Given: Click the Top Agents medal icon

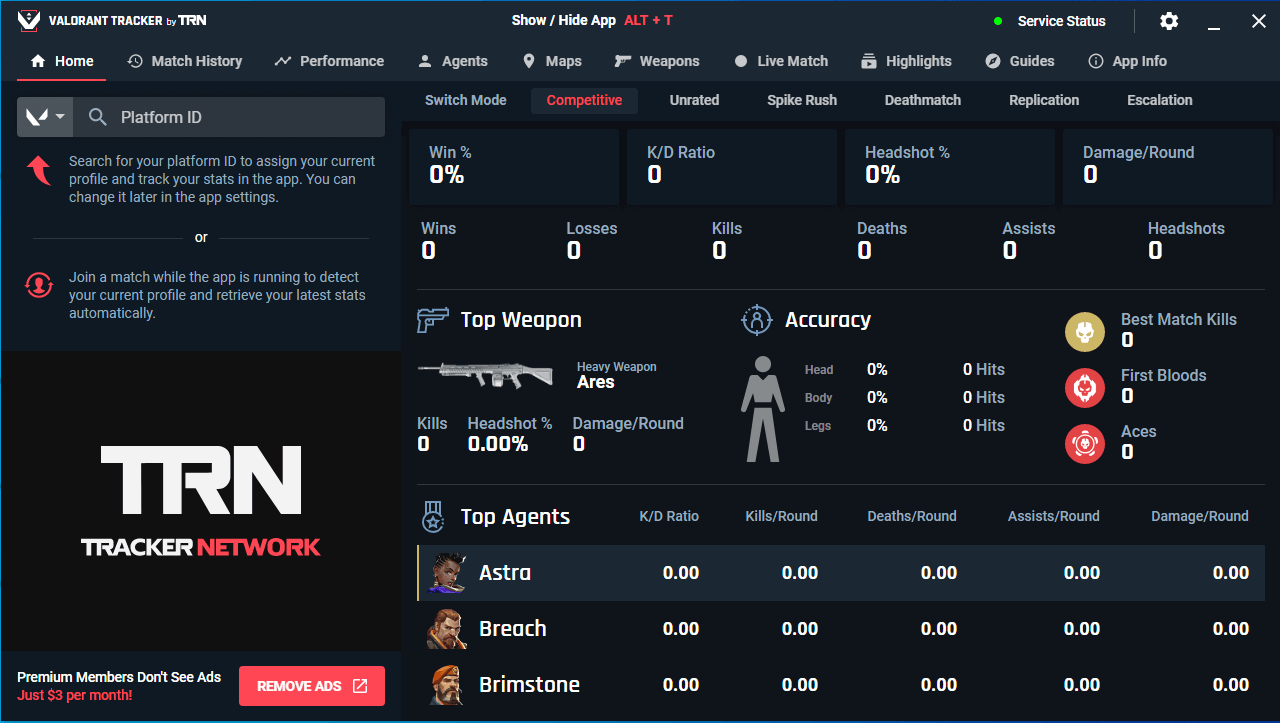Looking at the screenshot, I should click(x=433, y=517).
